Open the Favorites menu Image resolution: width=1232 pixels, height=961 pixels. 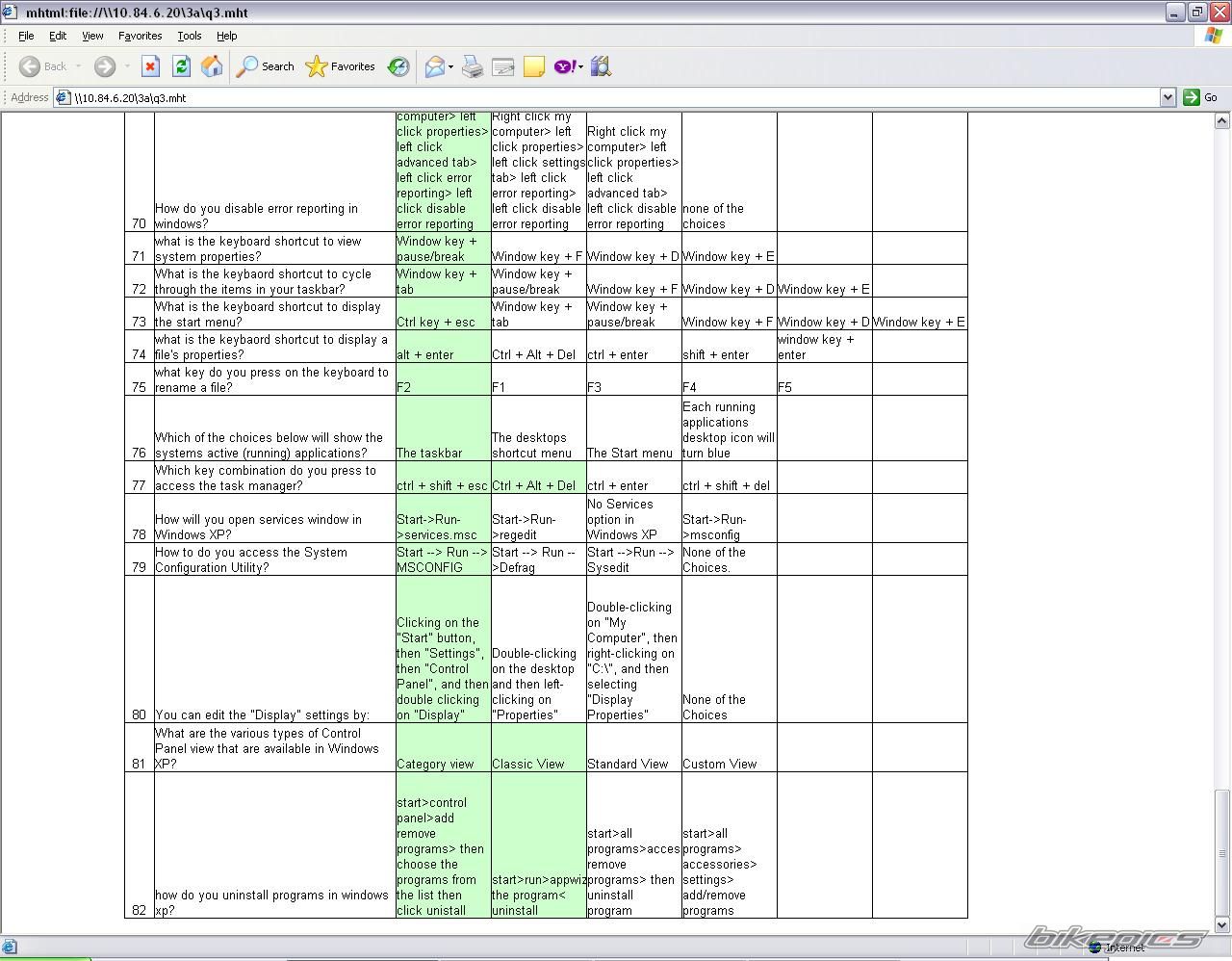click(141, 36)
